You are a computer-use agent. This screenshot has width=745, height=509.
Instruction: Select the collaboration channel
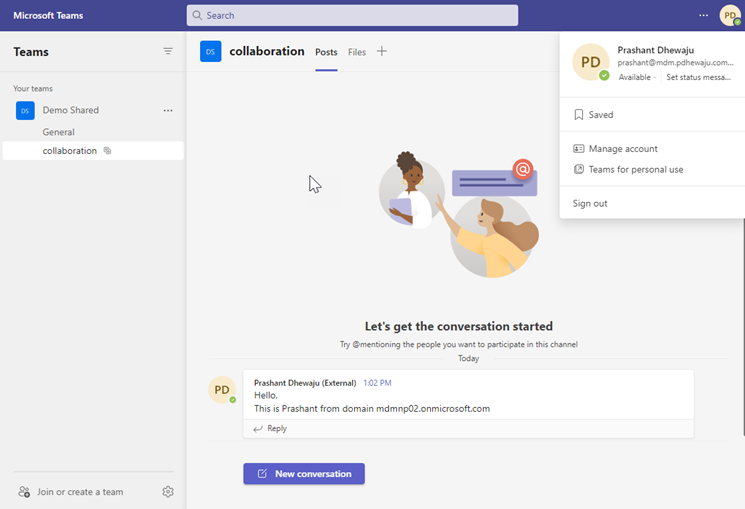tap(93, 151)
